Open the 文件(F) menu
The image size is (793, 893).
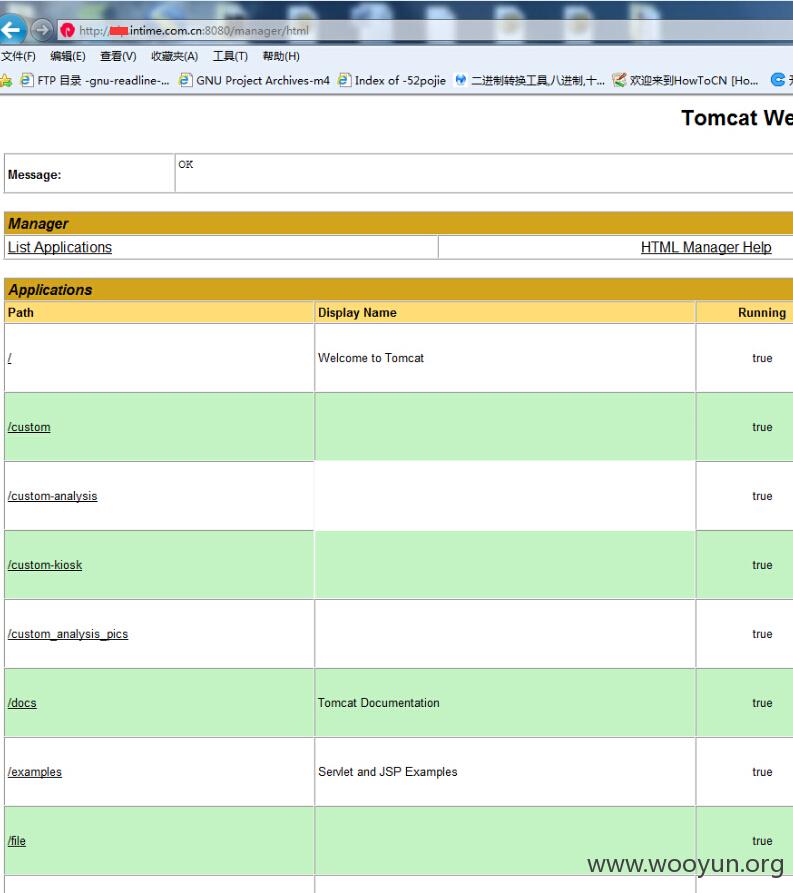coord(18,56)
